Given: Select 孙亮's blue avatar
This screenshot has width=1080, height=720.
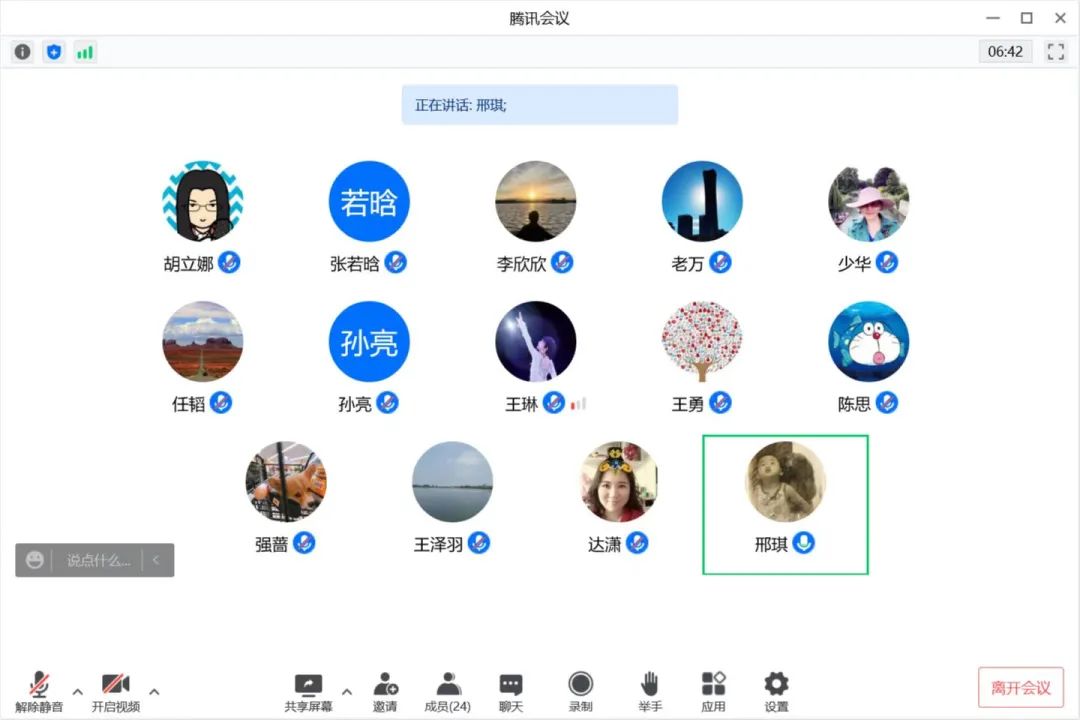Looking at the screenshot, I should 369,341.
